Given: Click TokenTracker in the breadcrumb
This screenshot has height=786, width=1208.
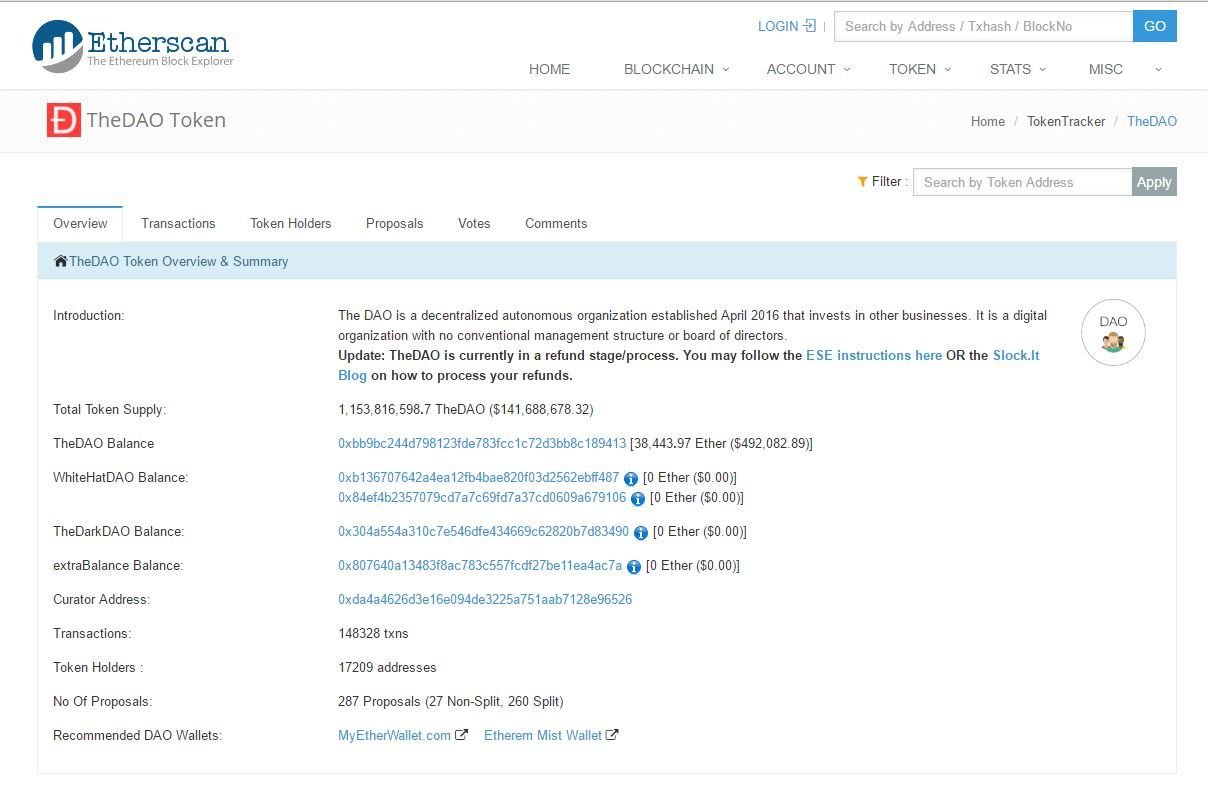Looking at the screenshot, I should click(x=1066, y=121).
